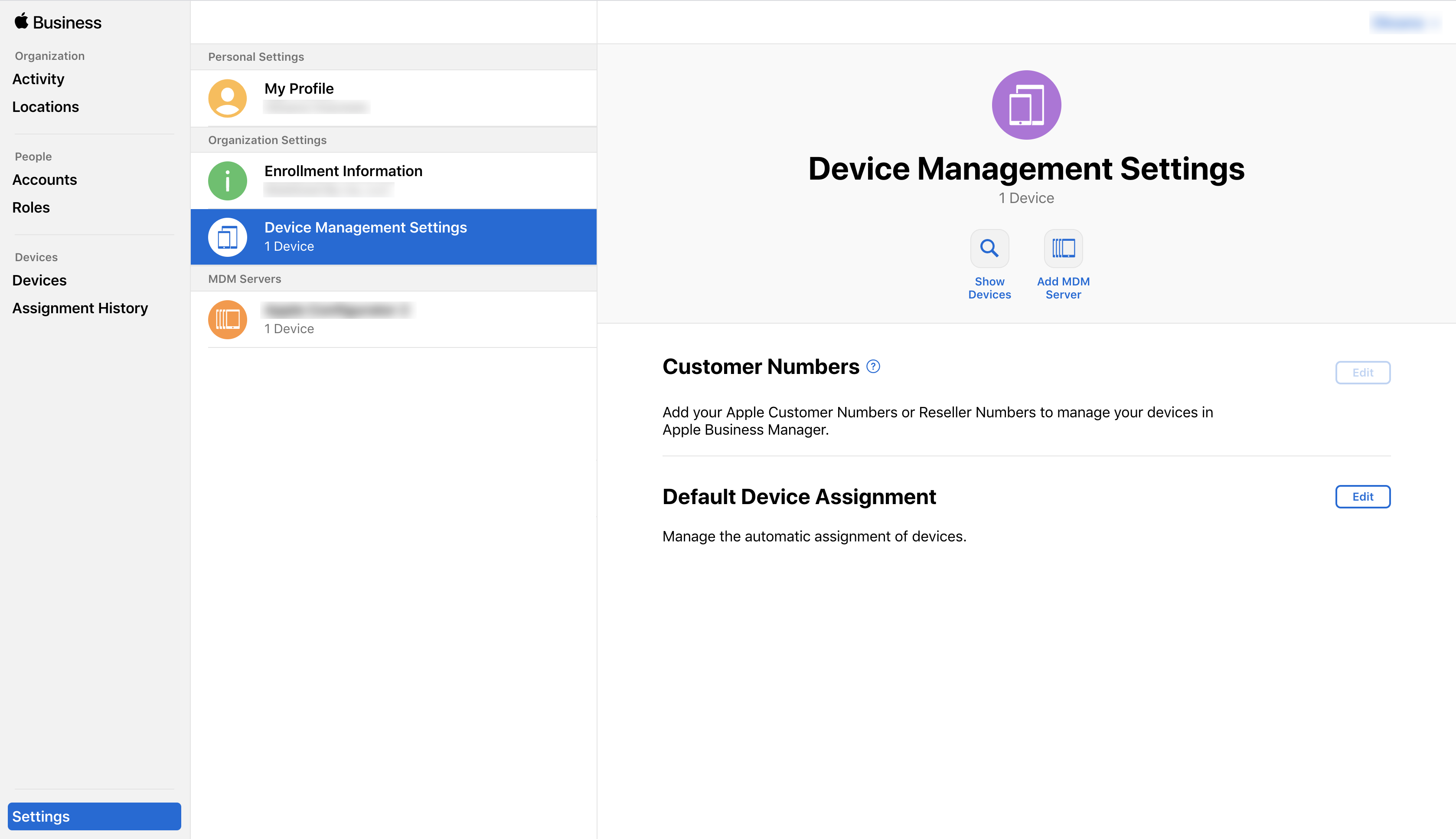Click Edit for Customer Numbers
The width and height of the screenshot is (1456, 839).
pyautogui.click(x=1362, y=372)
